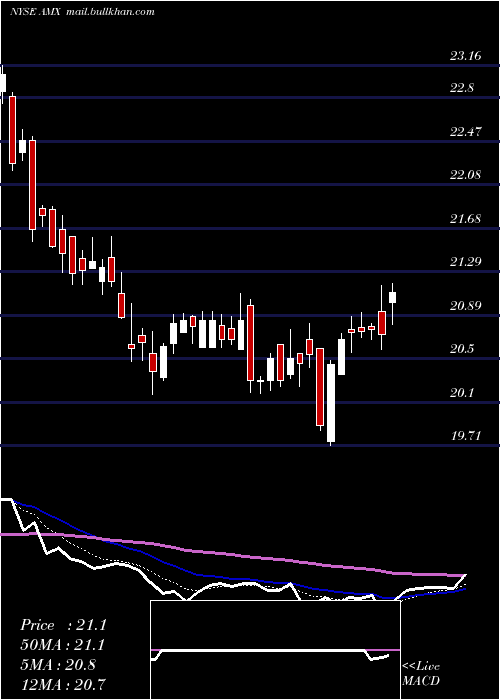Click the 12MA : 20.7 readout
Screen dimensions: 500x700
(63, 684)
